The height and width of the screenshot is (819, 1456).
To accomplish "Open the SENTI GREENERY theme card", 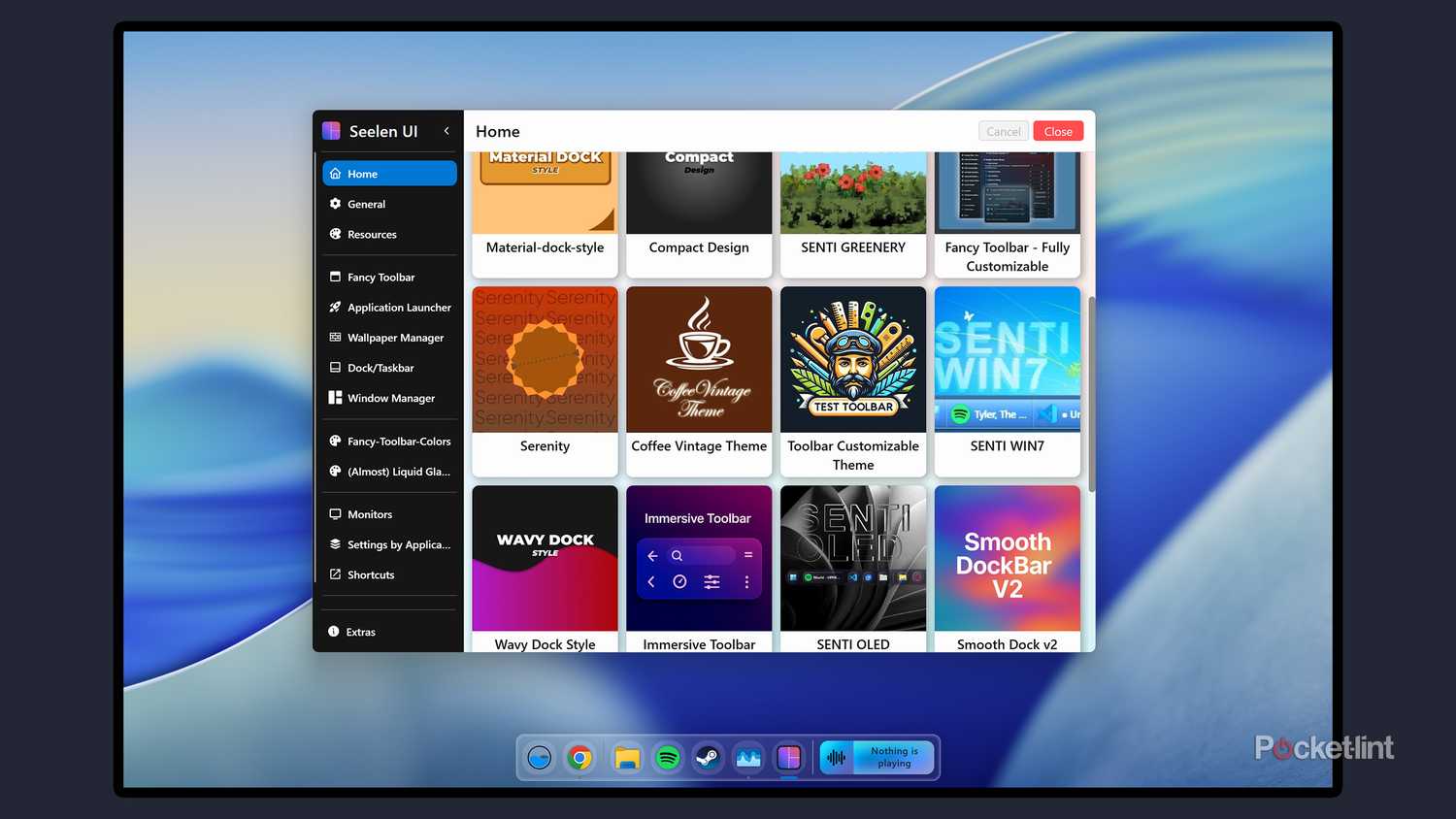I will 853,214.
